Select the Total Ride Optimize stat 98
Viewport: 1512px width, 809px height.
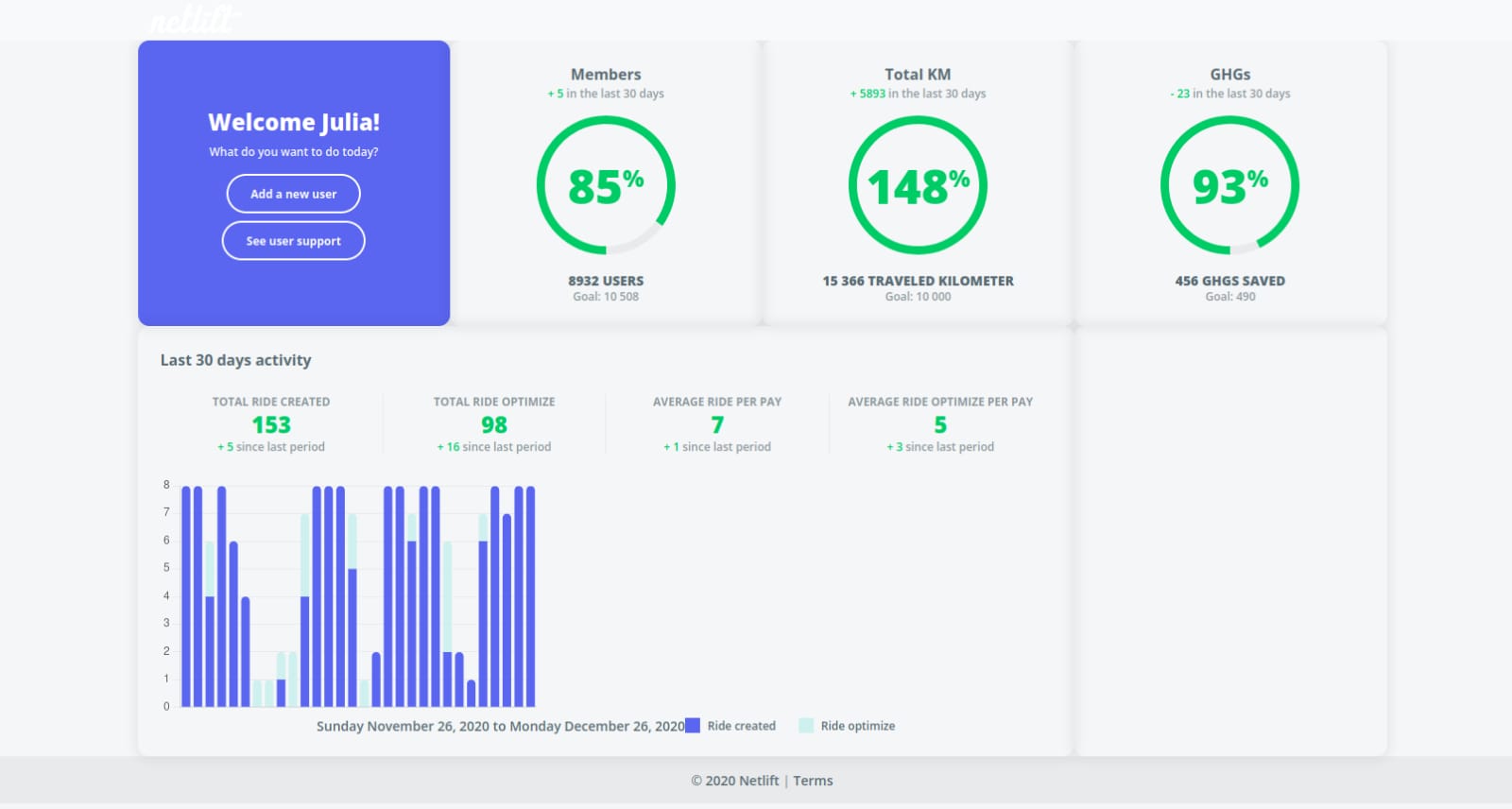point(494,425)
